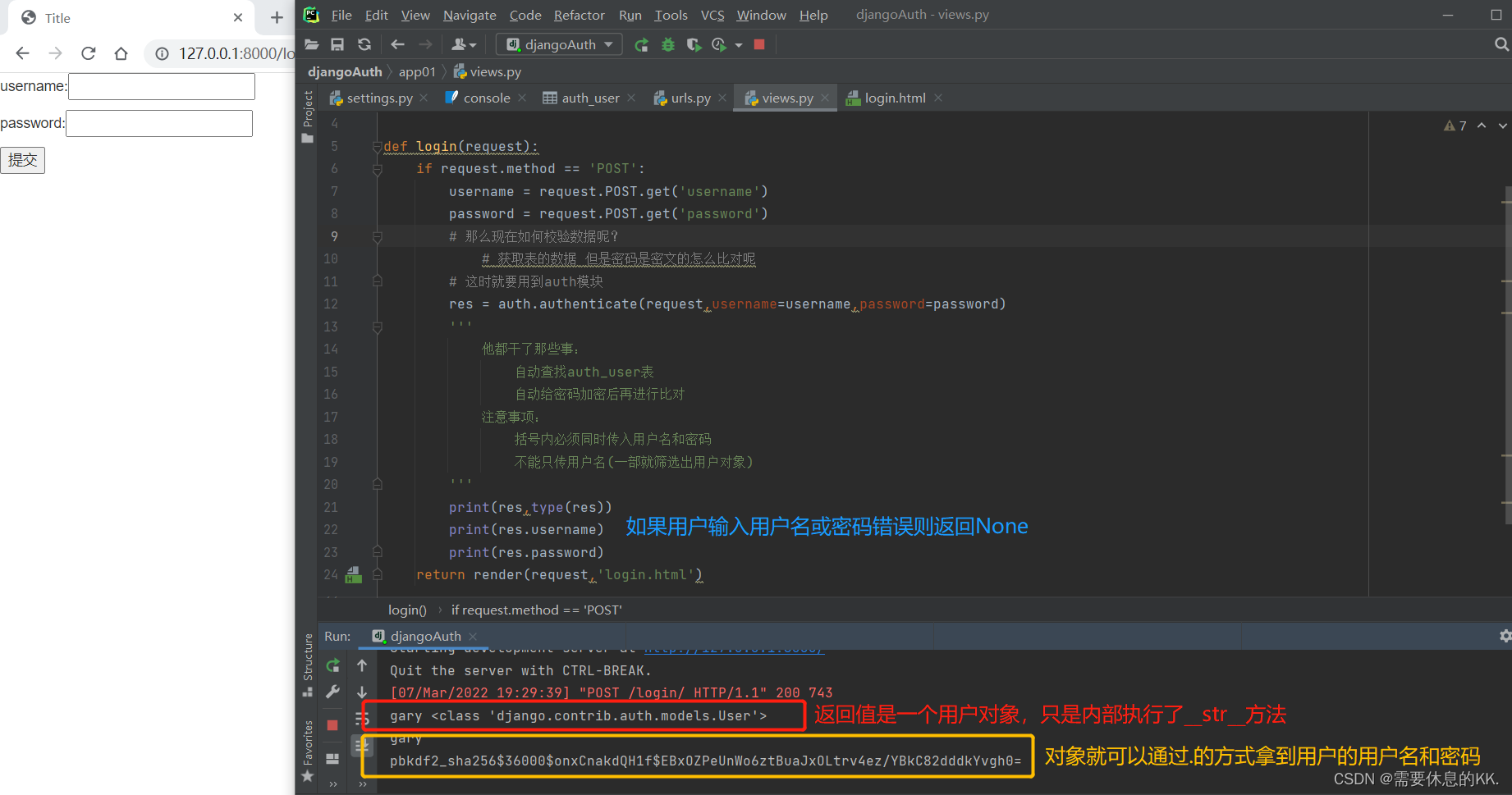Screen dimensions: 1512x795
Task: Click browser back arrow
Action: (x=22, y=53)
